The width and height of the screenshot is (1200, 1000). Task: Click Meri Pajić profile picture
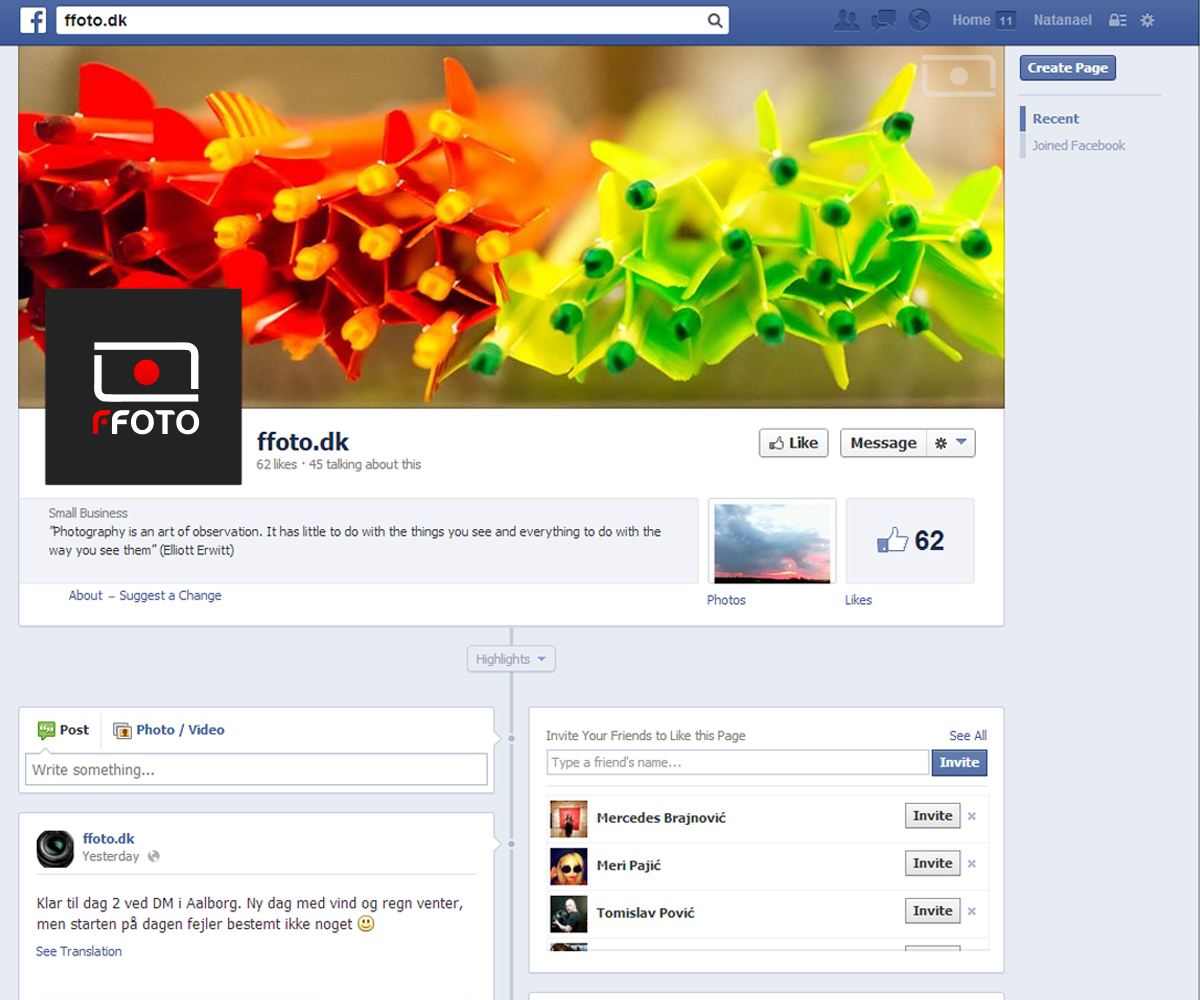click(569, 866)
